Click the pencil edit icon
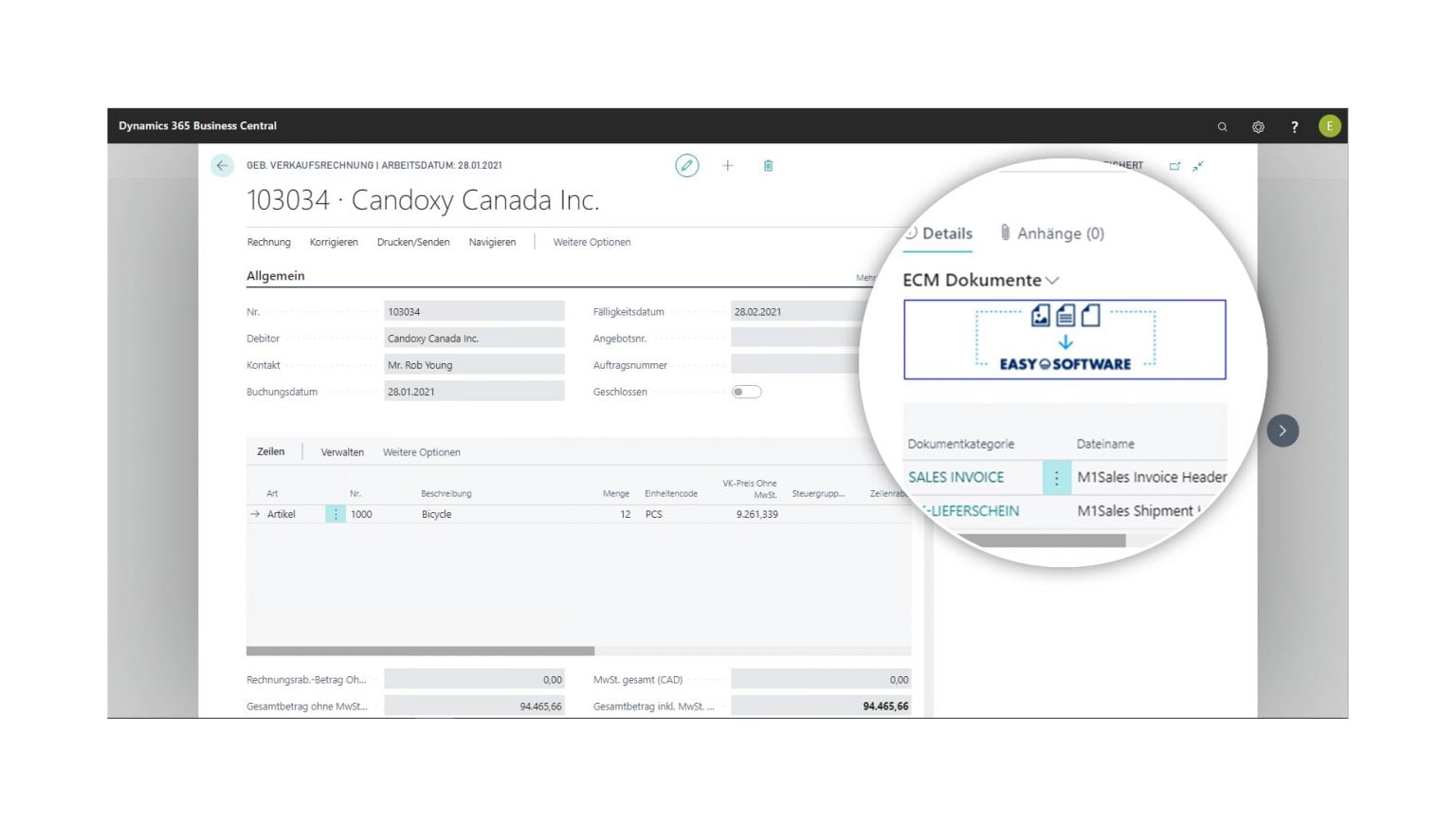This screenshot has width=1456, height=826. coord(686,165)
